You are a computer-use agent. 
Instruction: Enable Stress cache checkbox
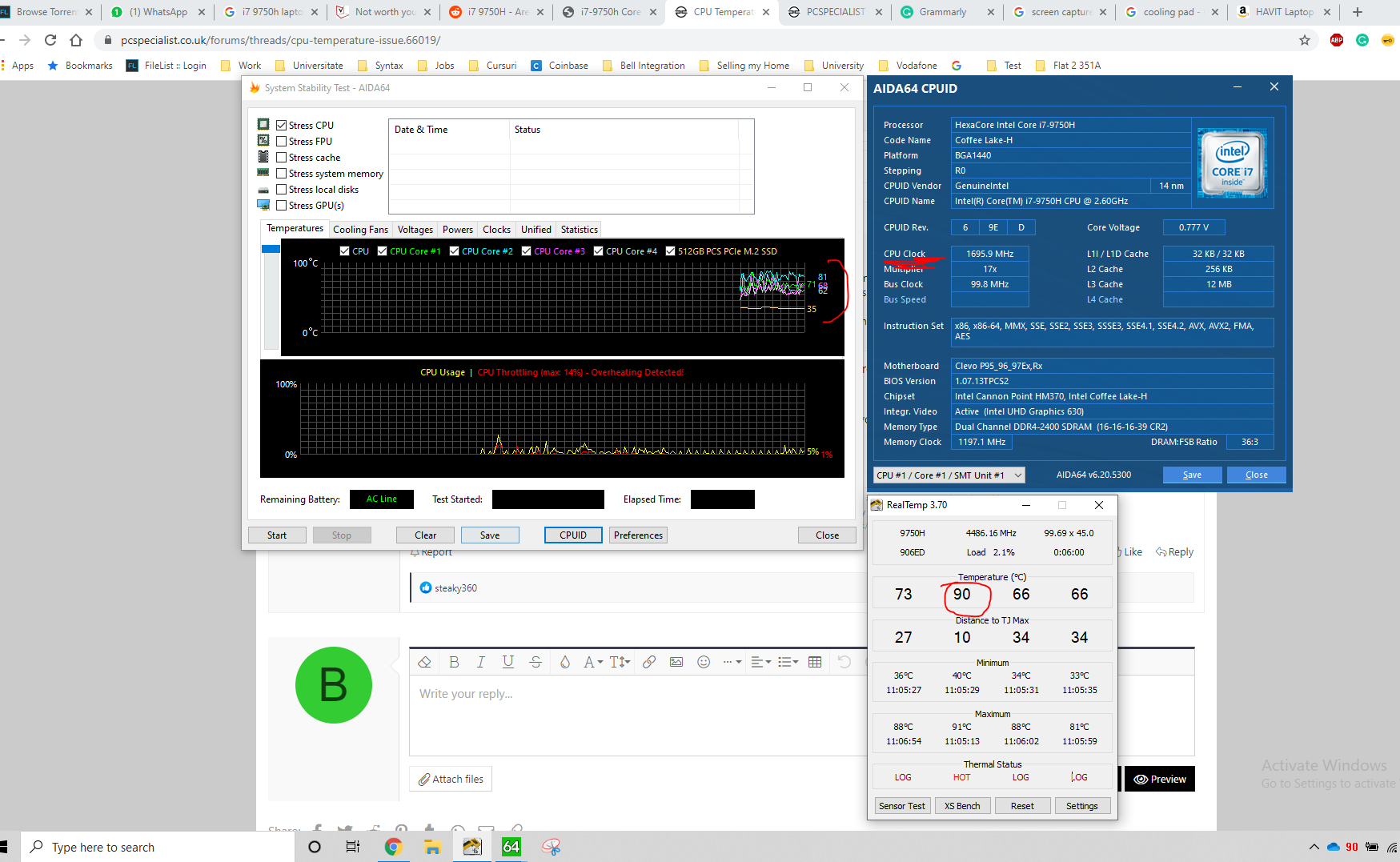pyautogui.click(x=281, y=157)
